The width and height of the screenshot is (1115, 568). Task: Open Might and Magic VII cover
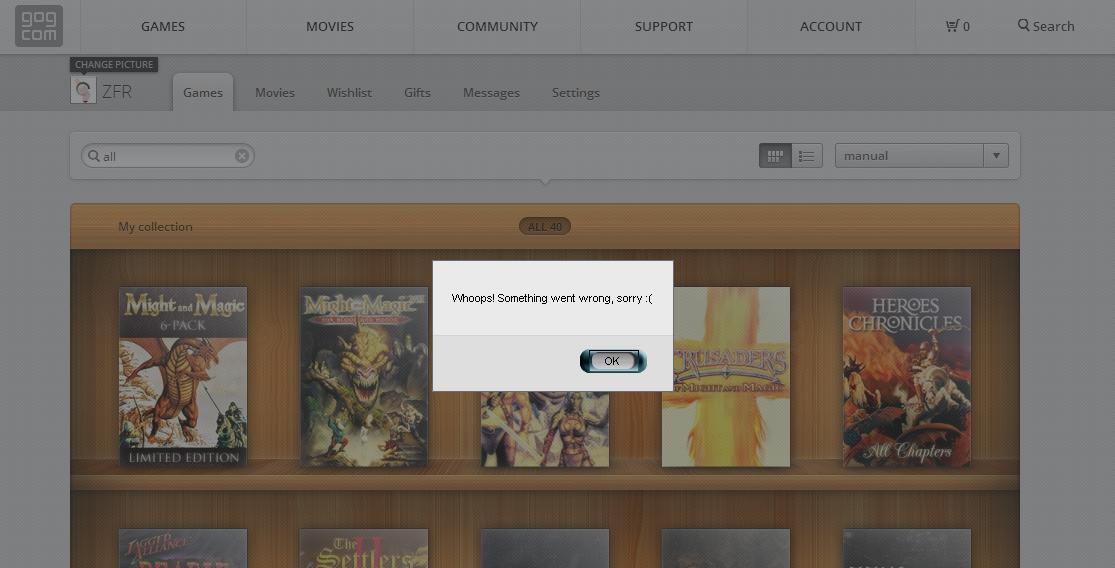pyautogui.click(x=364, y=377)
